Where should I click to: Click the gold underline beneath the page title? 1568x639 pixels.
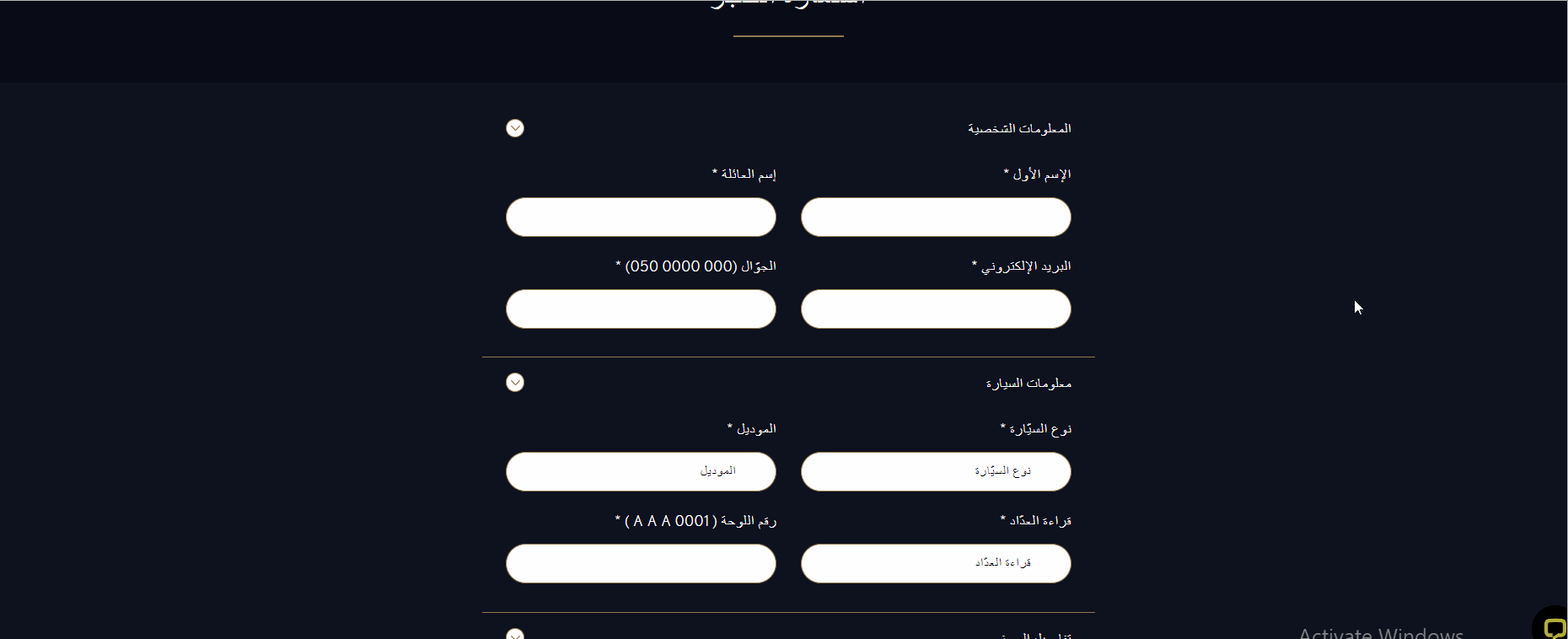[787, 36]
